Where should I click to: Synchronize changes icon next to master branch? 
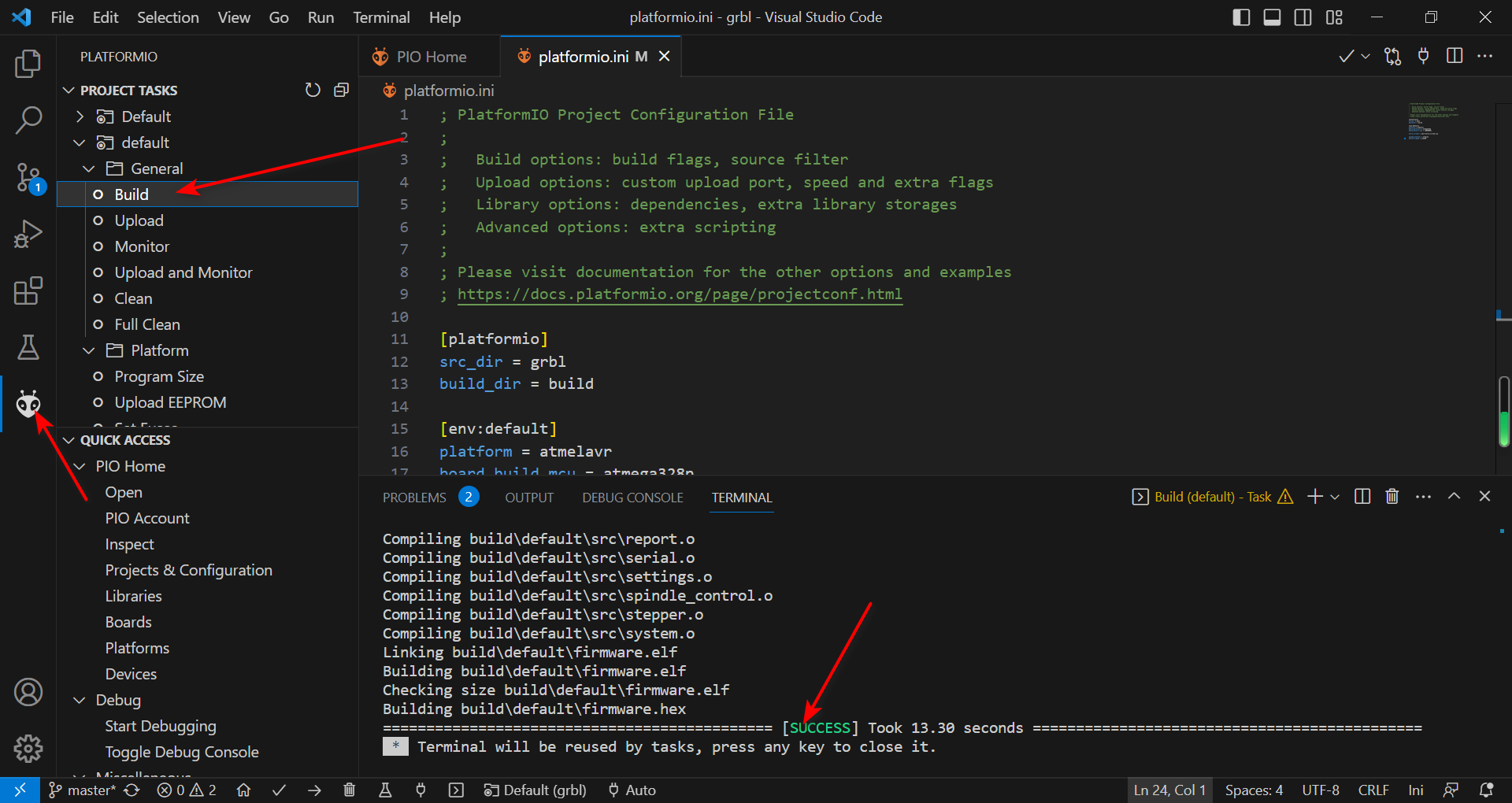coord(132,790)
